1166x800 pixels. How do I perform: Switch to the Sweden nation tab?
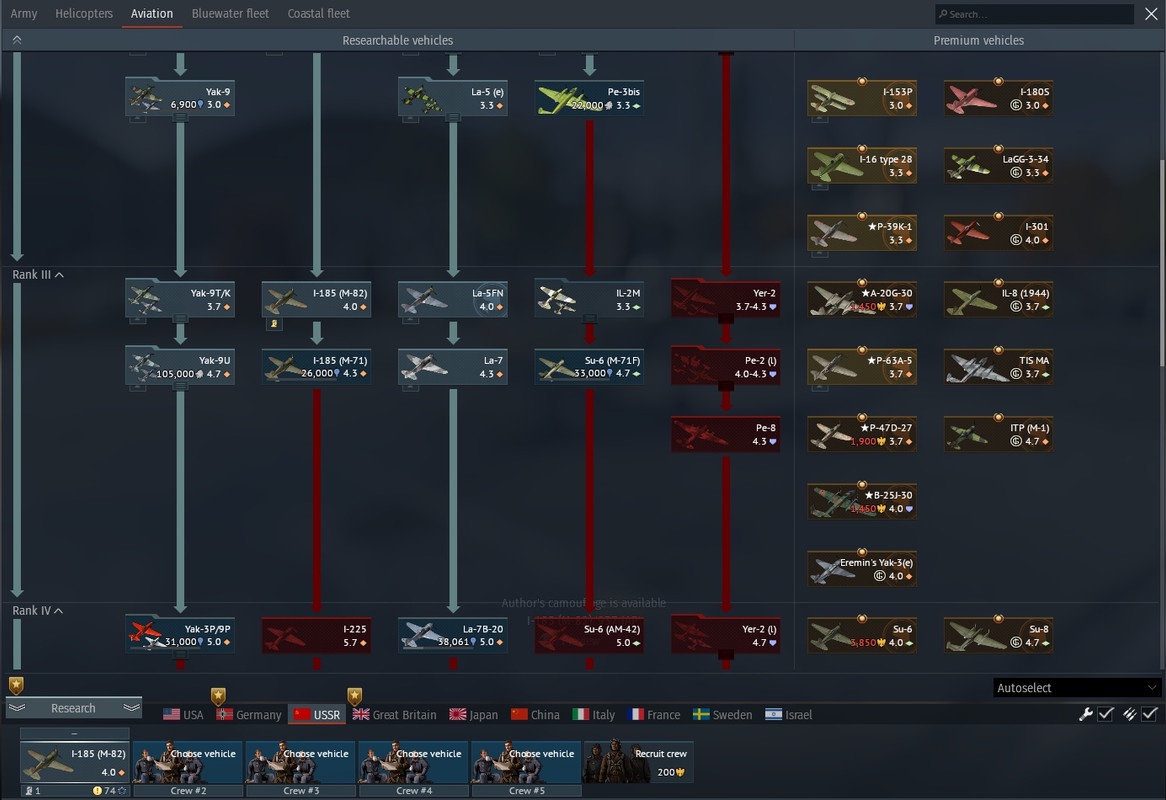[722, 714]
